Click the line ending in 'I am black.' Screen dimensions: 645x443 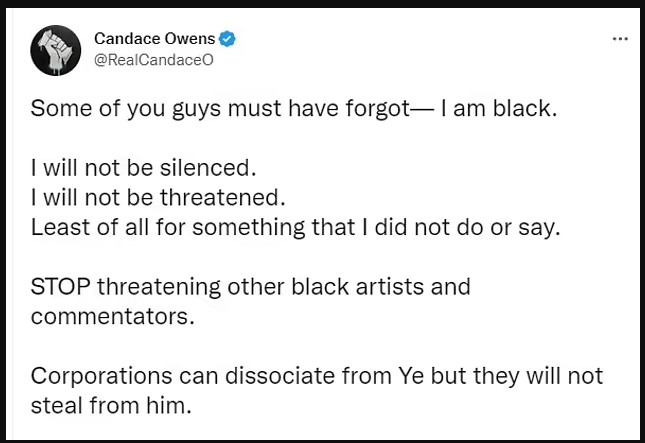click(x=294, y=109)
